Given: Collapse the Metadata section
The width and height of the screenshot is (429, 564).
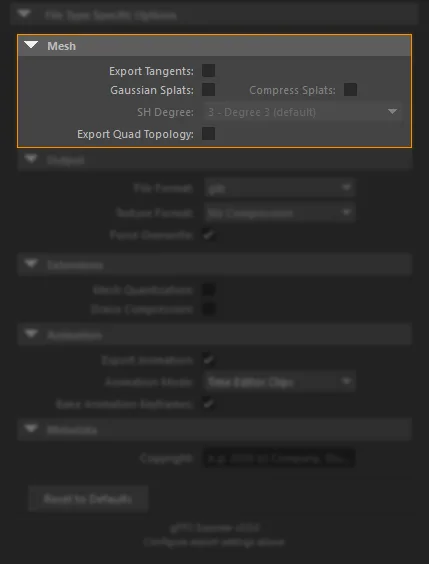Looking at the screenshot, I should click(31, 428).
